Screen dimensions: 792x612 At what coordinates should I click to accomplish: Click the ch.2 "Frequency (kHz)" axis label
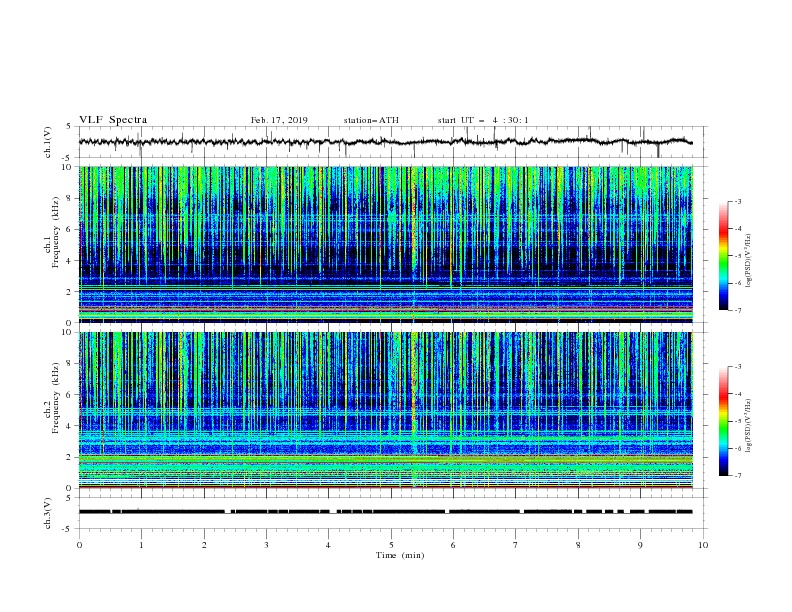click(x=56, y=398)
